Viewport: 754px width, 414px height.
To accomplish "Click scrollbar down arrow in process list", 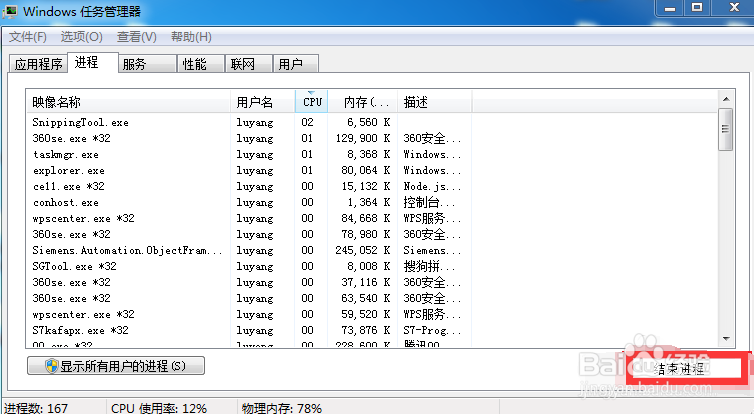I will 726,339.
